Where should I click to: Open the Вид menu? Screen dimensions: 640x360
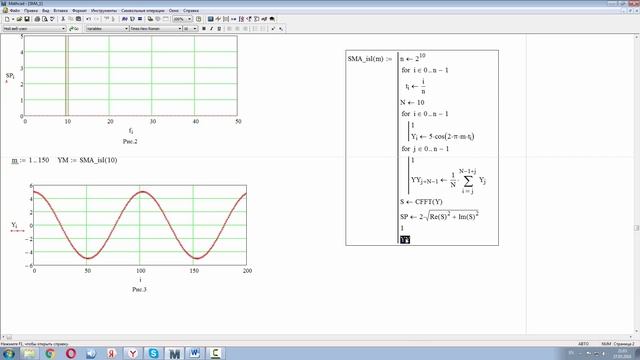tap(46, 11)
